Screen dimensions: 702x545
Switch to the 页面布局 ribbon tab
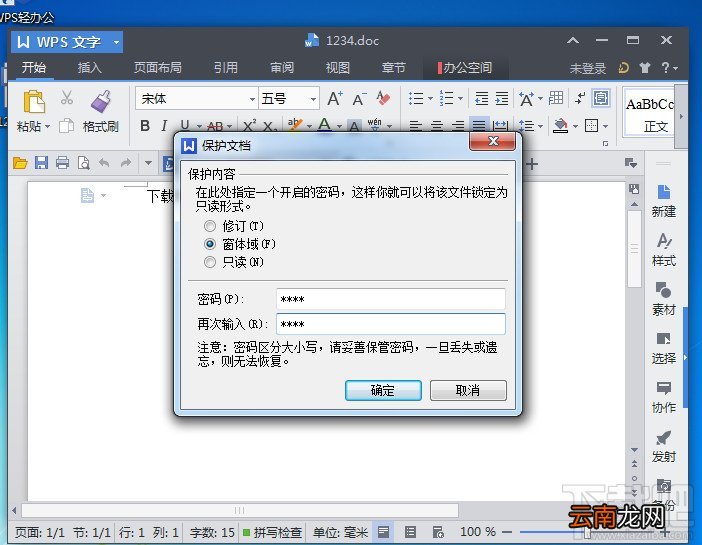click(x=158, y=68)
